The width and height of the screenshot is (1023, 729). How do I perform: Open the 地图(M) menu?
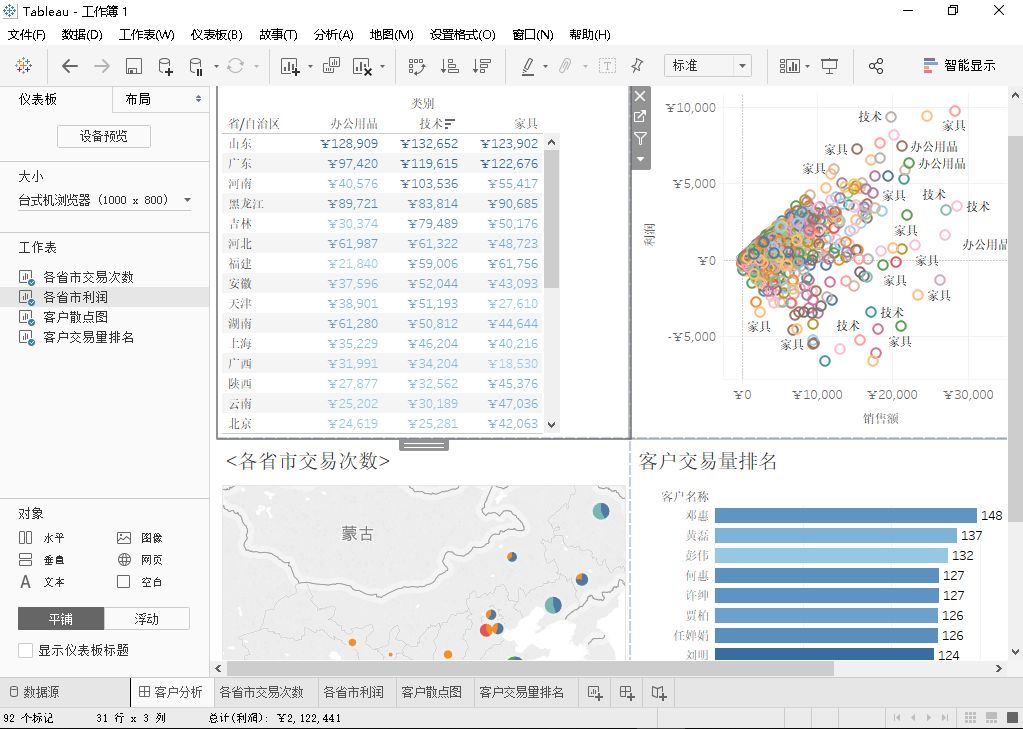point(391,35)
